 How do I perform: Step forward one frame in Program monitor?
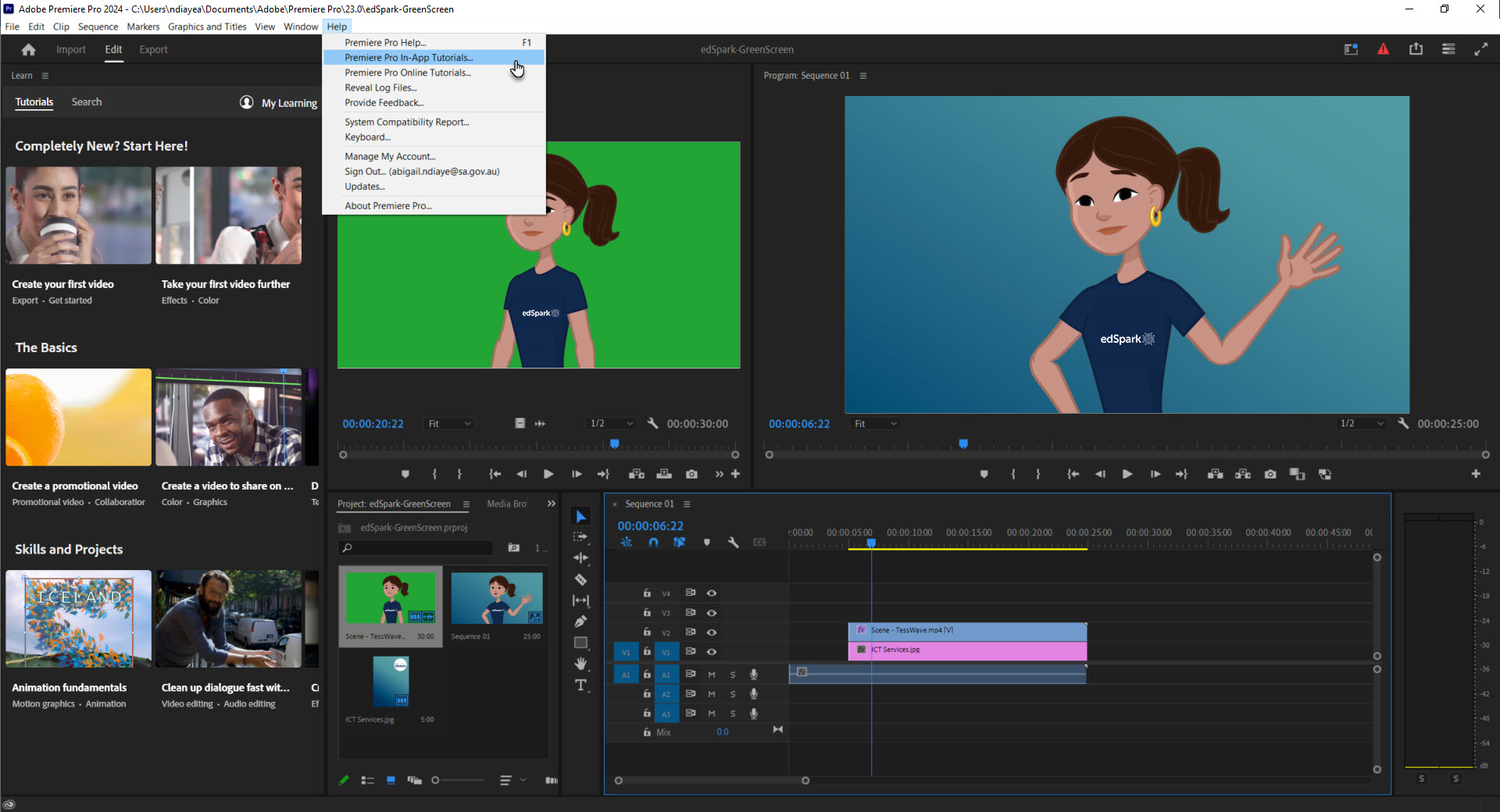[x=1155, y=474]
